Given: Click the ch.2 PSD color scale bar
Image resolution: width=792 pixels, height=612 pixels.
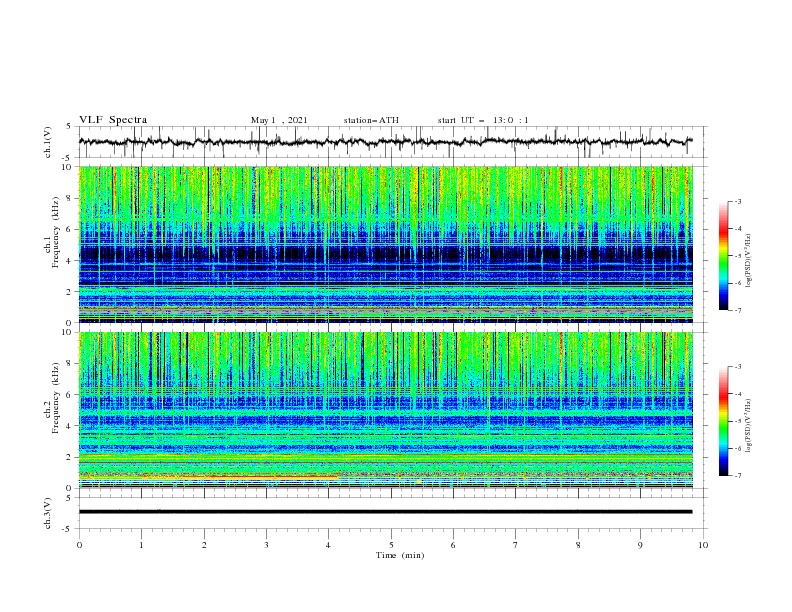Looking at the screenshot, I should tap(723, 421).
